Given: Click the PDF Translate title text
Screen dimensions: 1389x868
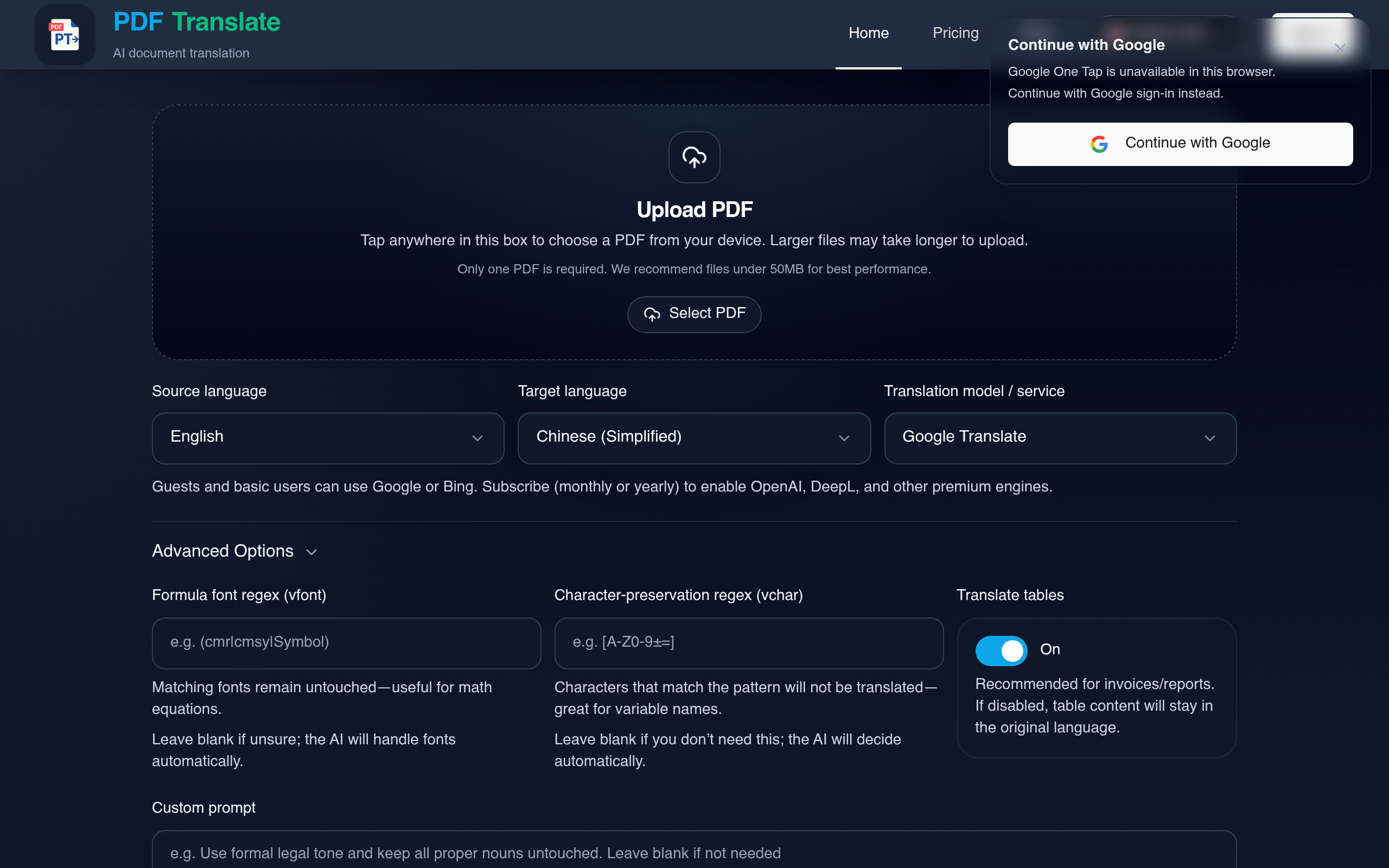Looking at the screenshot, I should click(197, 22).
